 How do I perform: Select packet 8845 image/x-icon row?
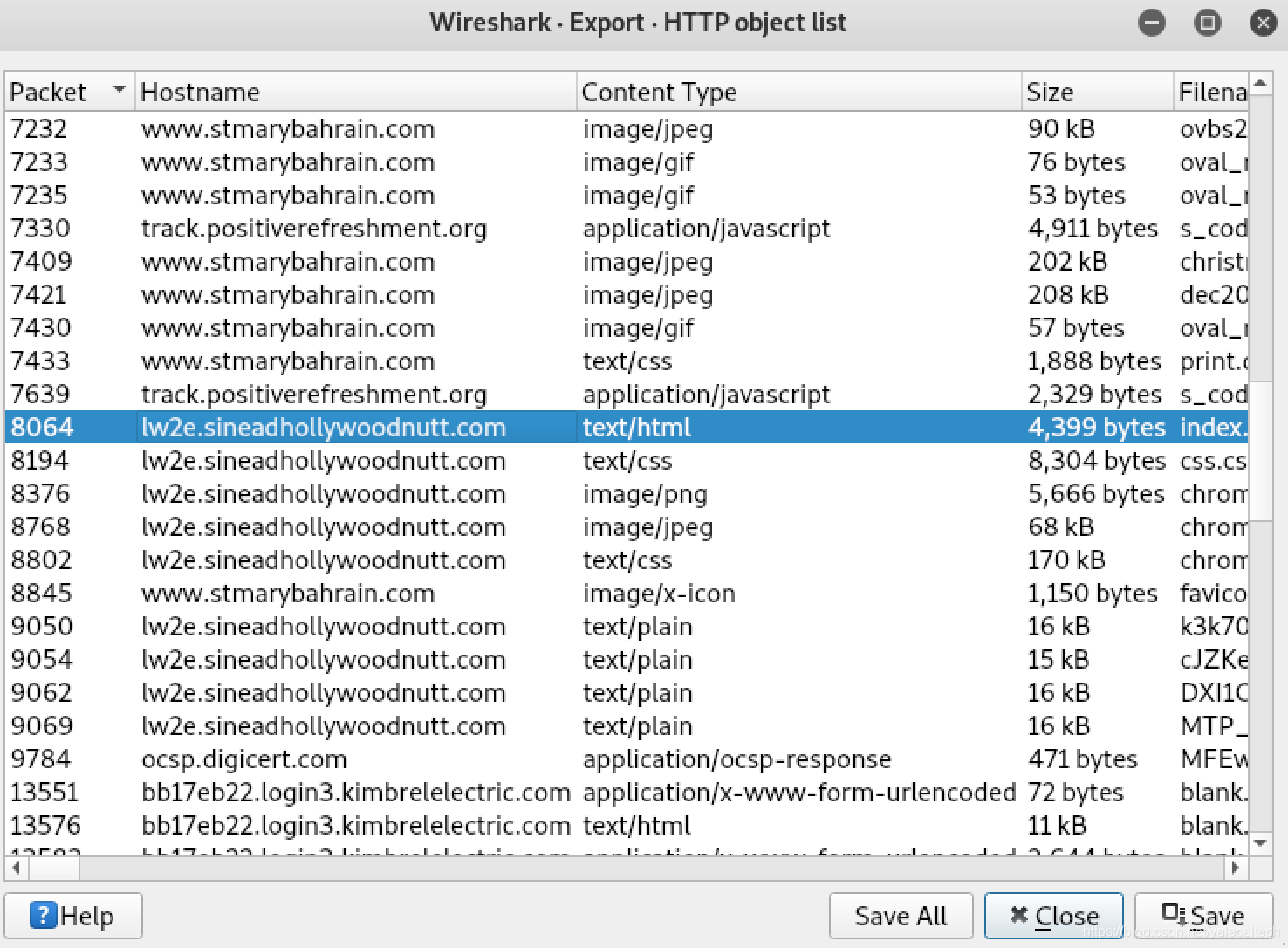click(627, 593)
